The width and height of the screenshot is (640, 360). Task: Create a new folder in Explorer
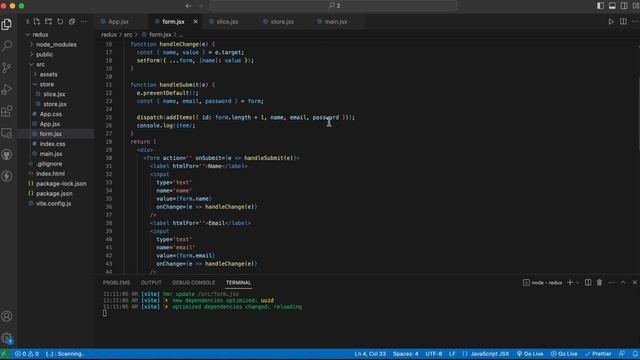pyautogui.click(x=49, y=22)
